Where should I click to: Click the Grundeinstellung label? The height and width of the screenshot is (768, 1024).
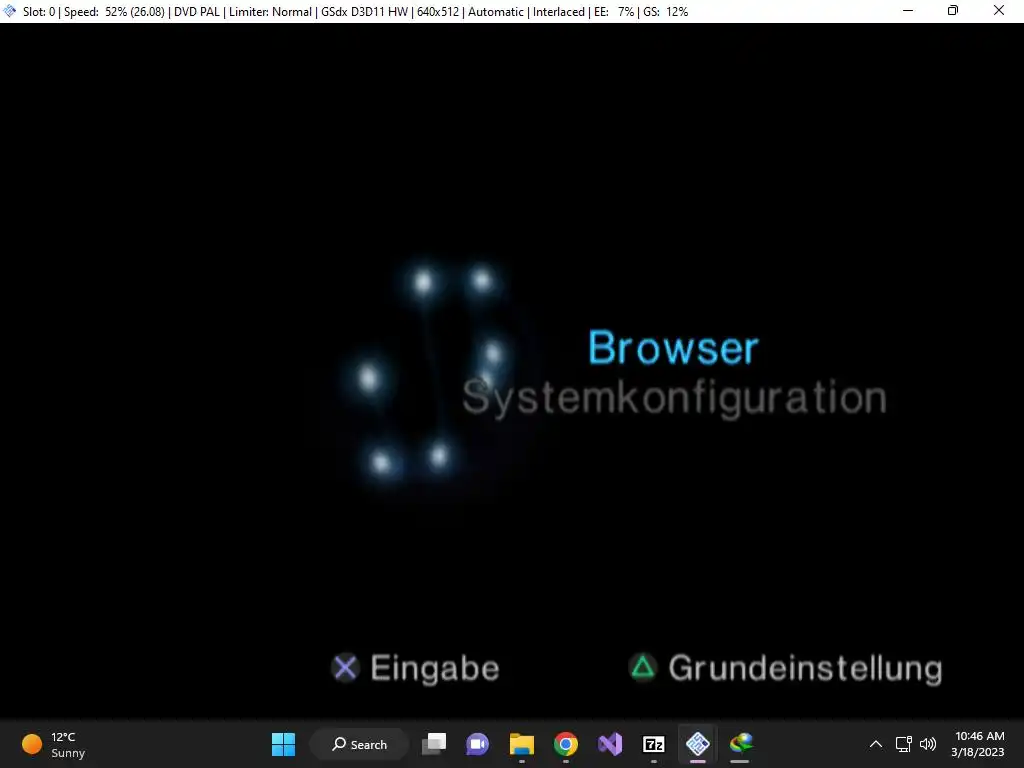click(x=805, y=669)
